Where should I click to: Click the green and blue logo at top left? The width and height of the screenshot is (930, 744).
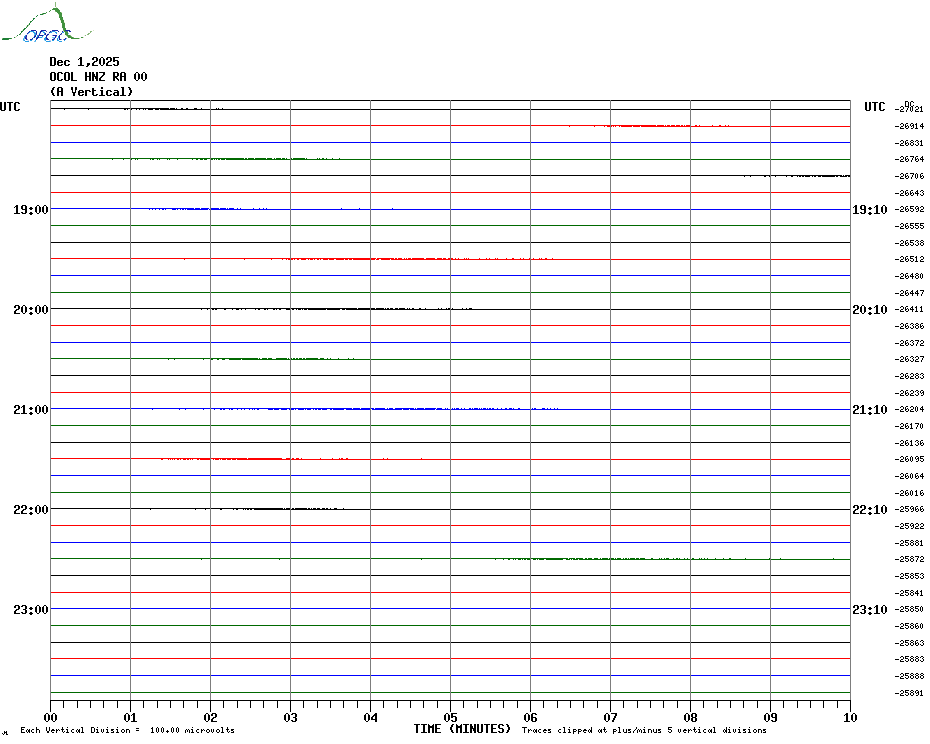pyautogui.click(x=36, y=26)
